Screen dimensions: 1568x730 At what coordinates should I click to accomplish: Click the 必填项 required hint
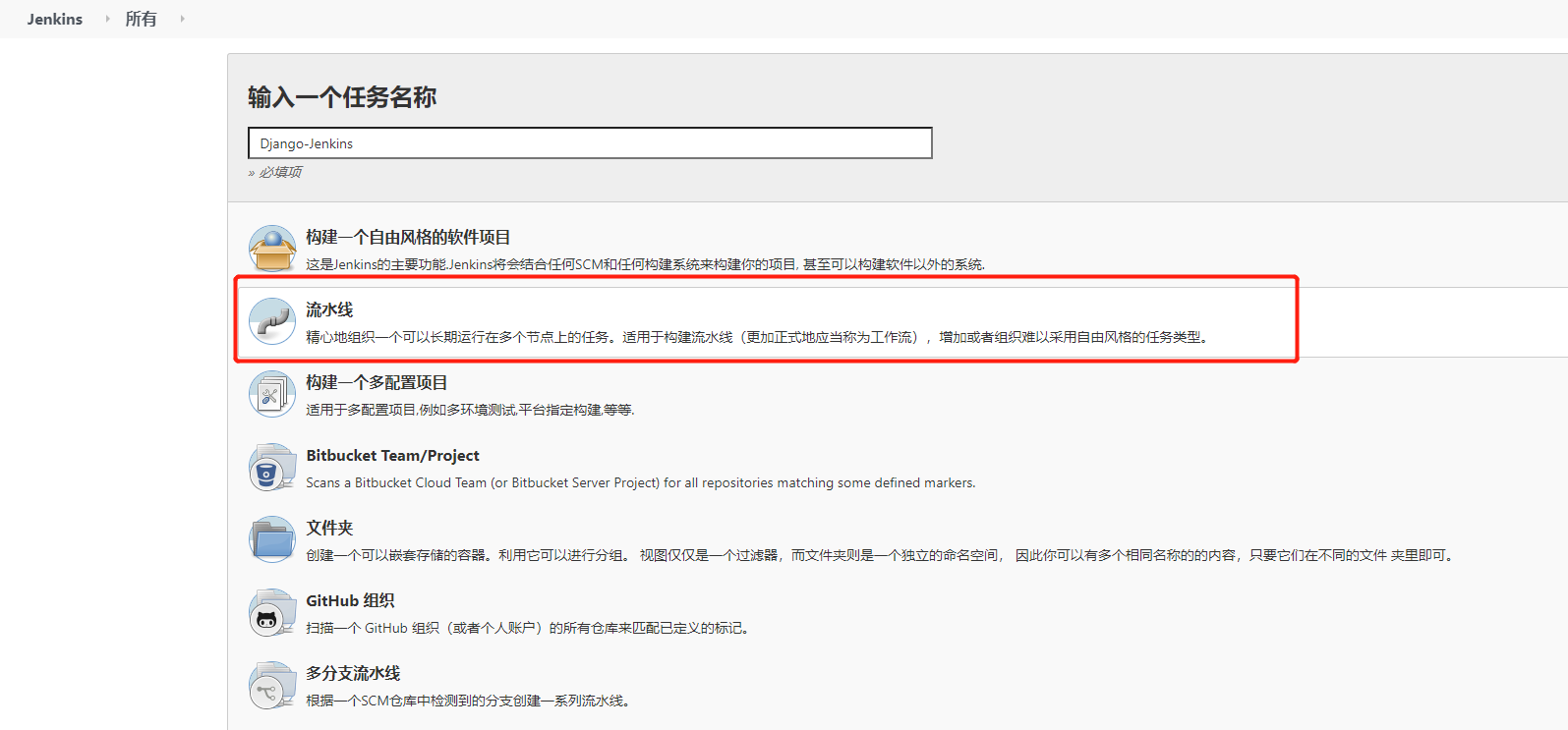(x=275, y=172)
